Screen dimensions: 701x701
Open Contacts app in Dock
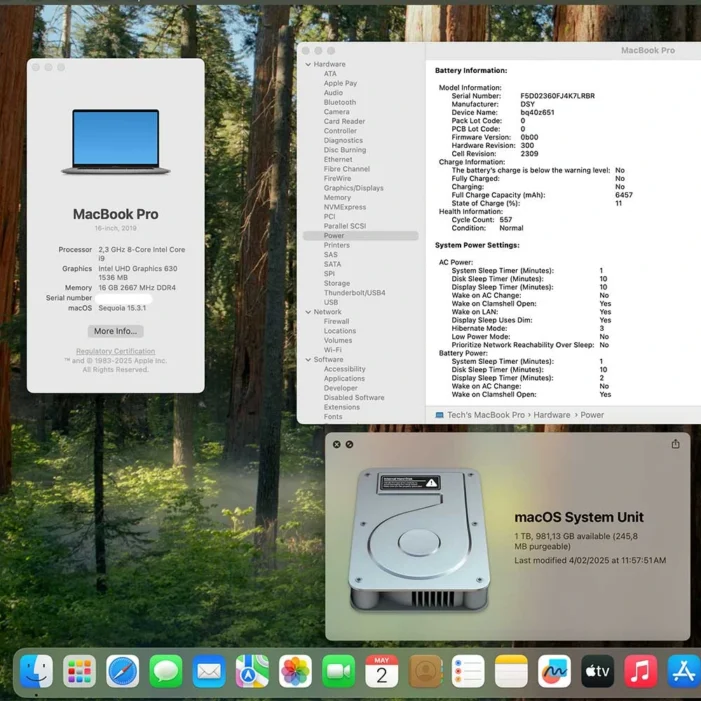coord(425,671)
